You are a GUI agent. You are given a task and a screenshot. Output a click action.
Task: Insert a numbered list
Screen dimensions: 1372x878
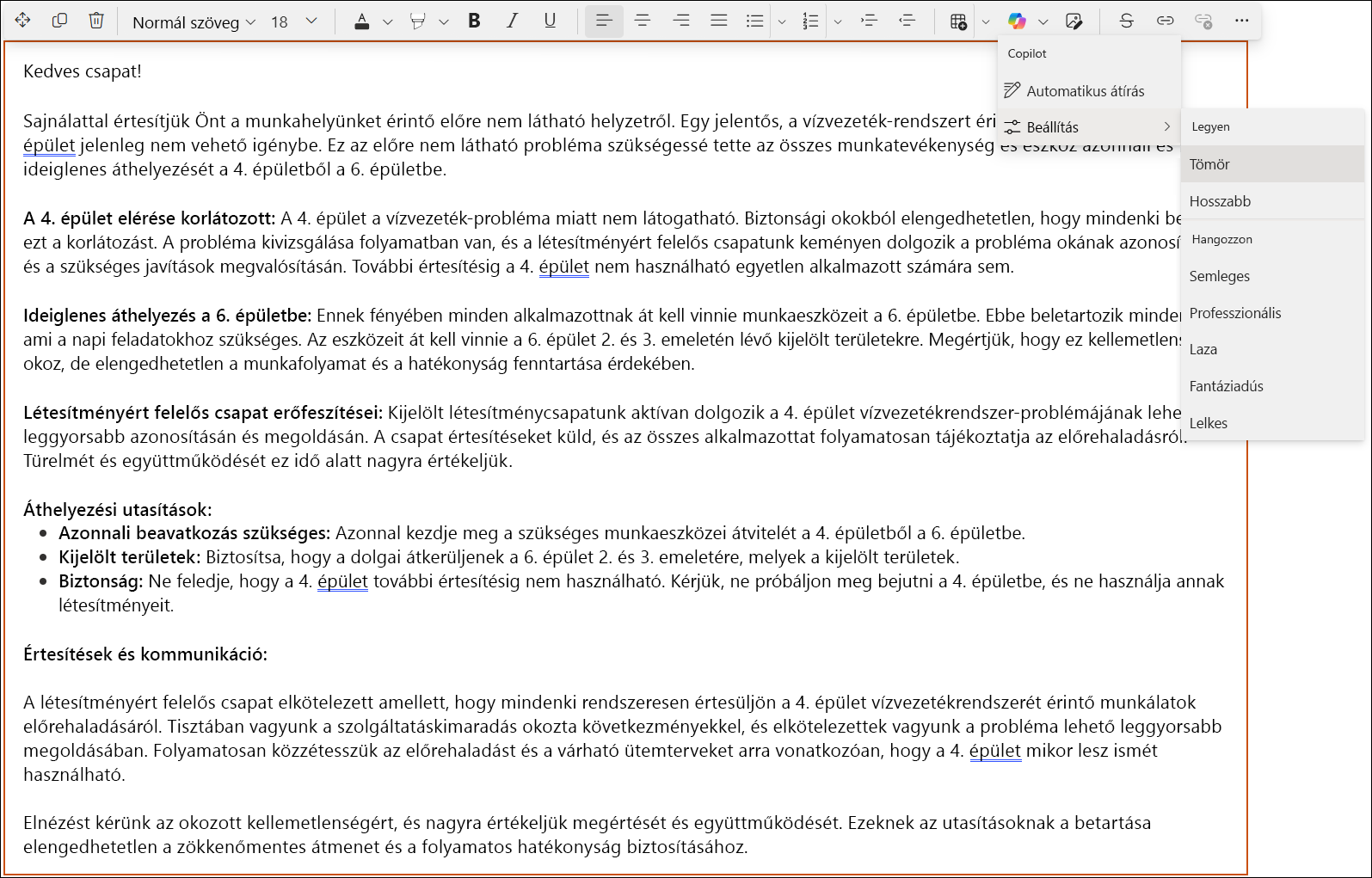point(810,21)
